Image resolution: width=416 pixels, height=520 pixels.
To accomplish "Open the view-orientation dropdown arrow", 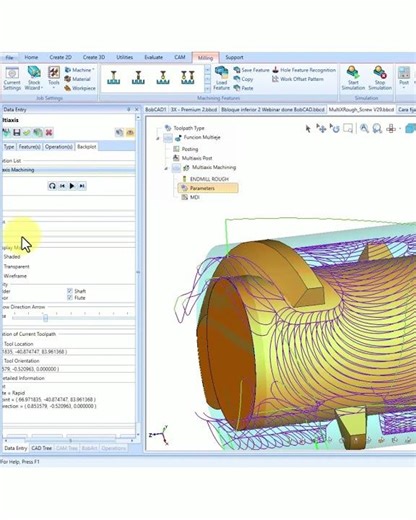I will point(400,129).
